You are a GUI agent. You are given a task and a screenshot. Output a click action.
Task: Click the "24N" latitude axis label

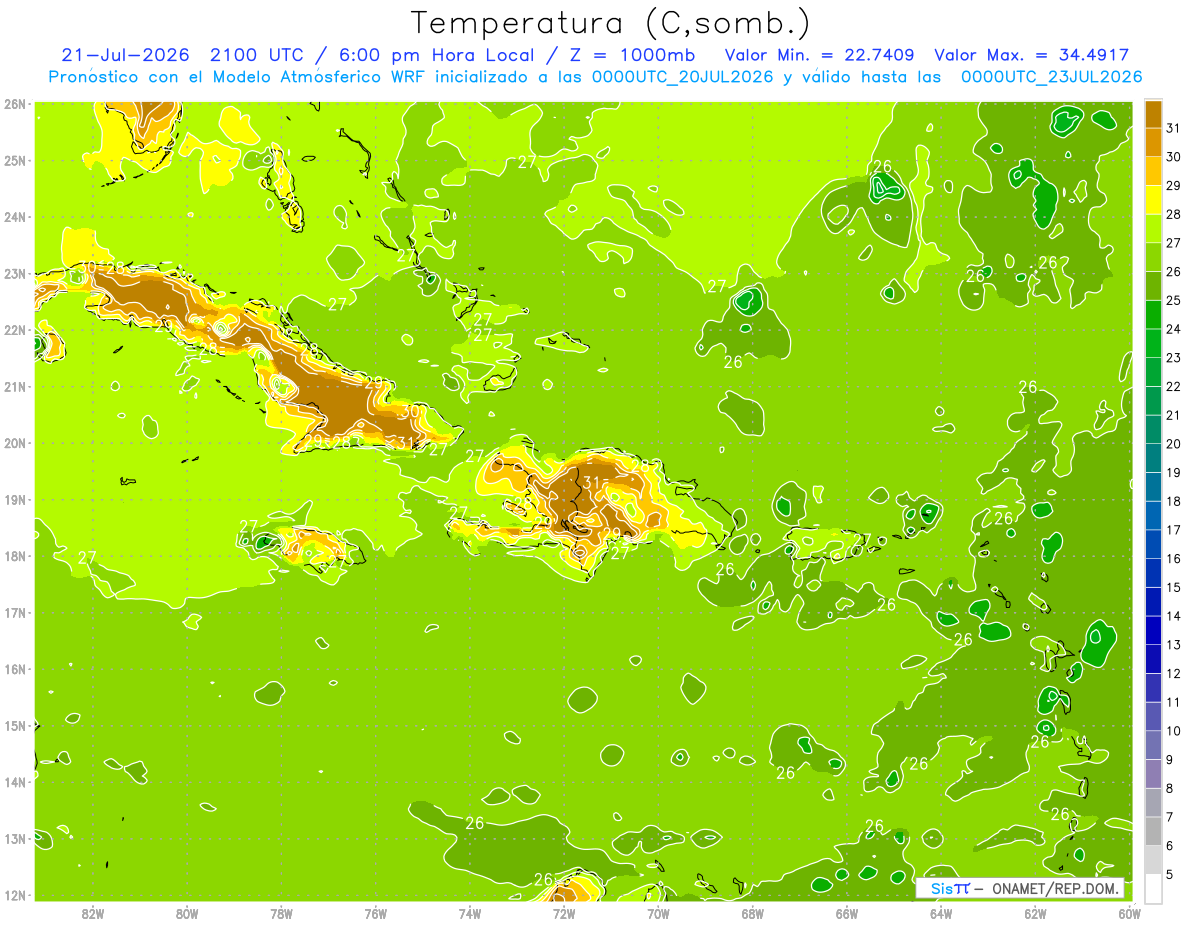15,216
